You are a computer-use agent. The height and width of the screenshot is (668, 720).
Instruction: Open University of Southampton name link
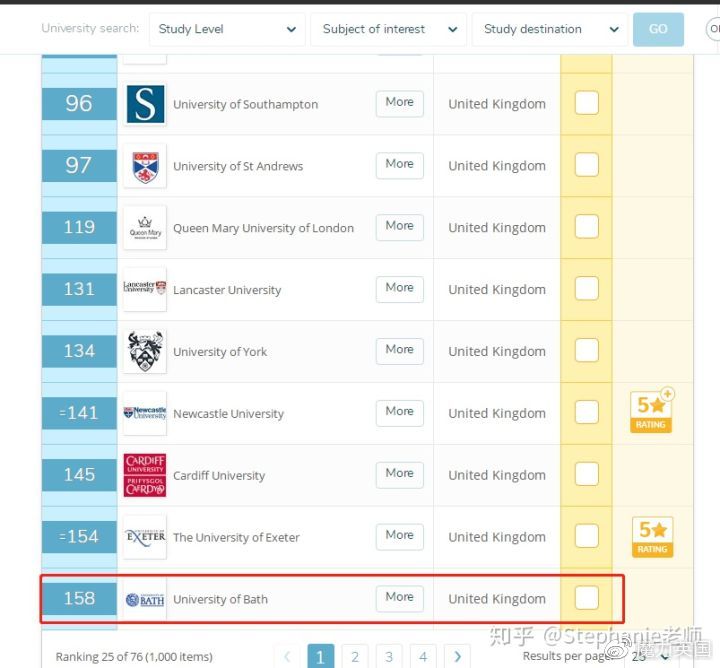coord(245,105)
